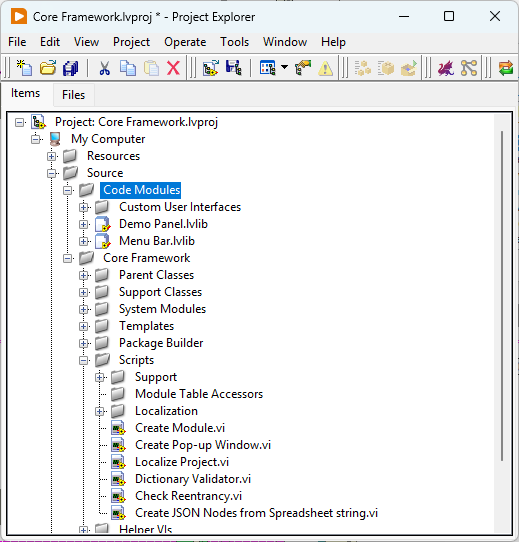
Task: Click the red Delete X icon
Action: [173, 68]
